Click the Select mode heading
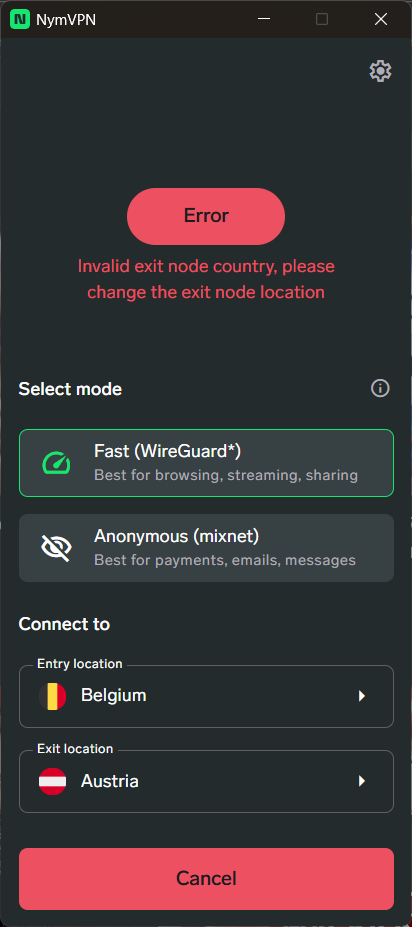The width and height of the screenshot is (412, 927). (x=70, y=389)
